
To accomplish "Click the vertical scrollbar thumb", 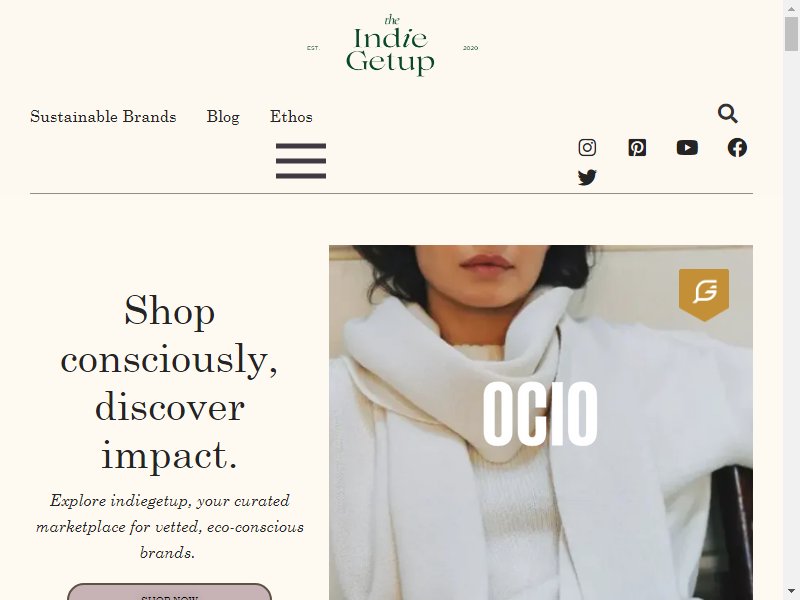I will (791, 34).
